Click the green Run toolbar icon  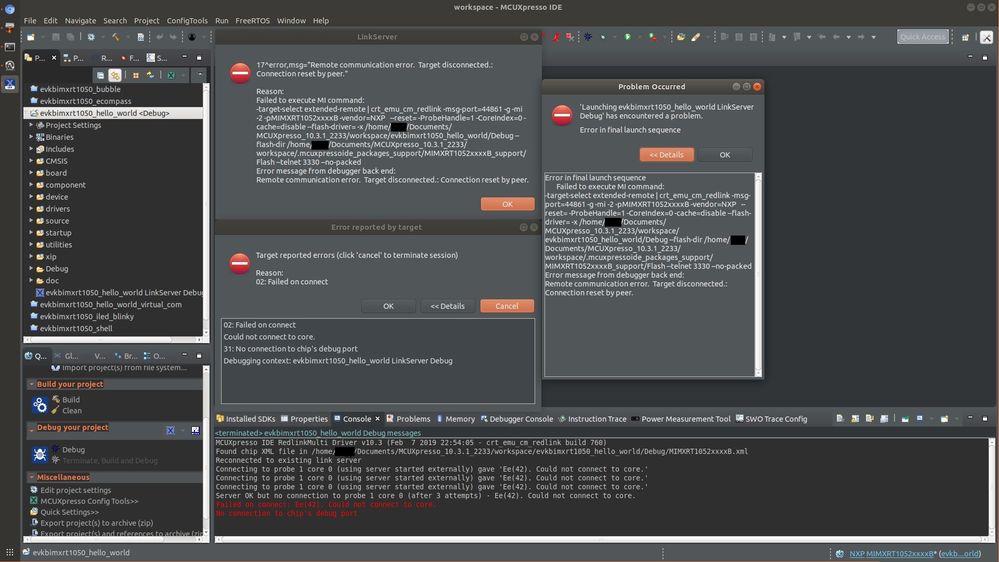[628, 37]
